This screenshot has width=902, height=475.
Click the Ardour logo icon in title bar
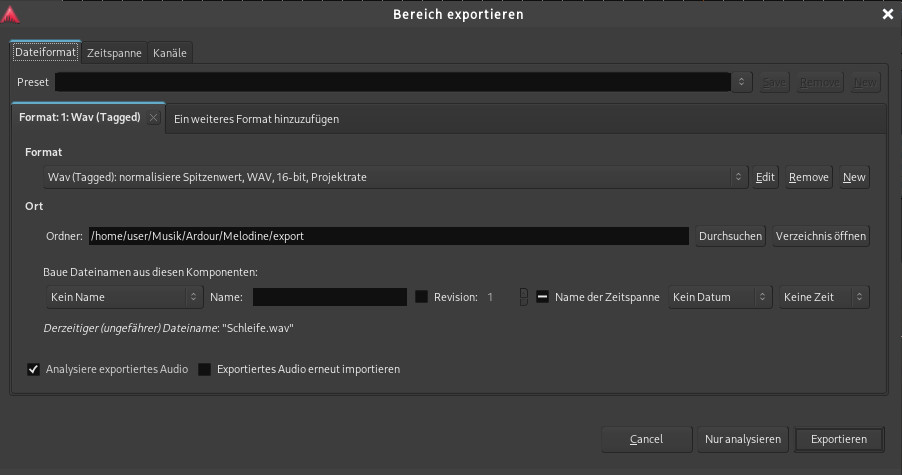[x=12, y=14]
